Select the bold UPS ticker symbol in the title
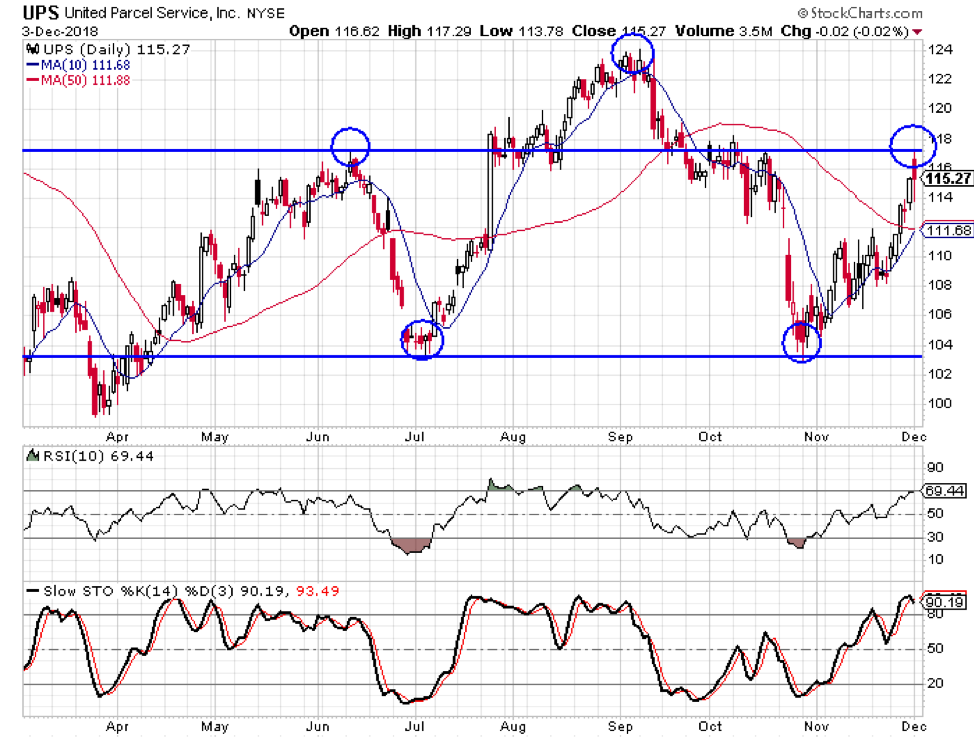 pyautogui.click(x=41, y=13)
